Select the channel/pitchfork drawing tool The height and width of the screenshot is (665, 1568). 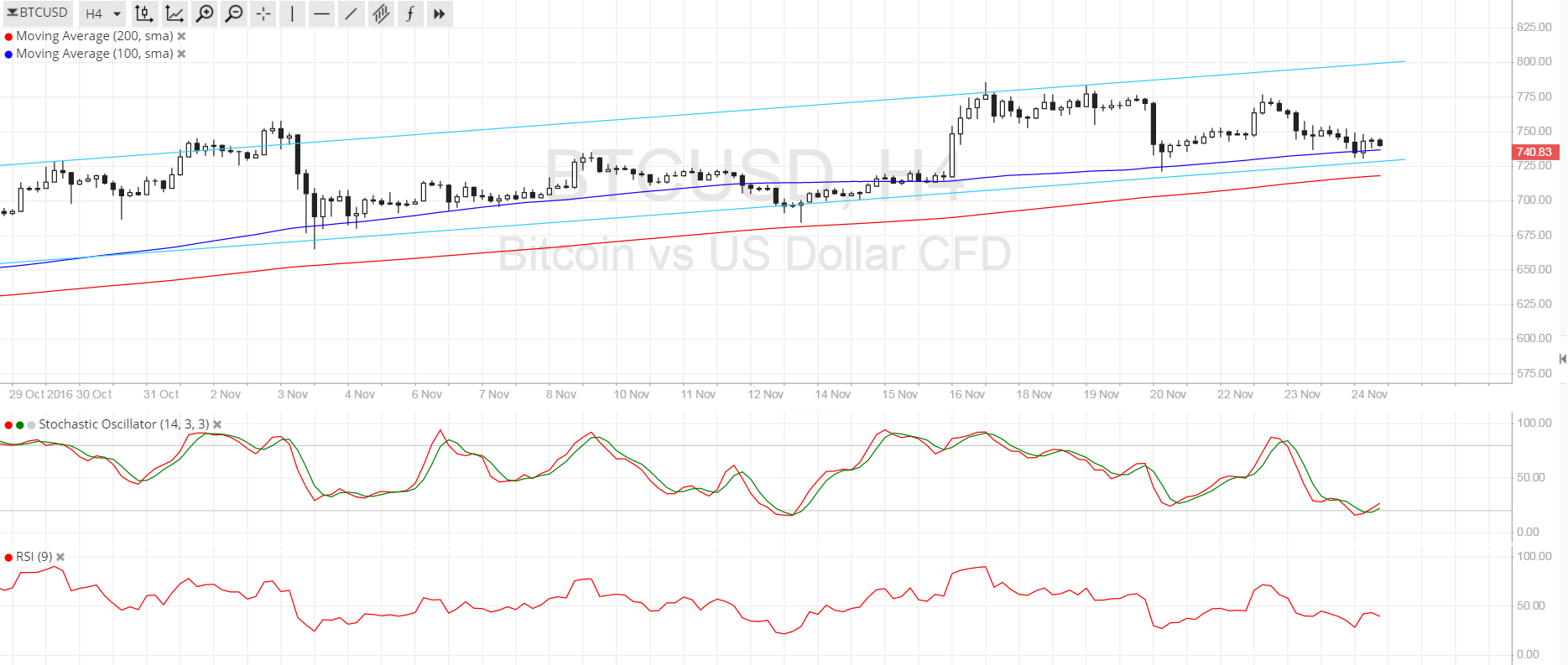click(x=381, y=13)
